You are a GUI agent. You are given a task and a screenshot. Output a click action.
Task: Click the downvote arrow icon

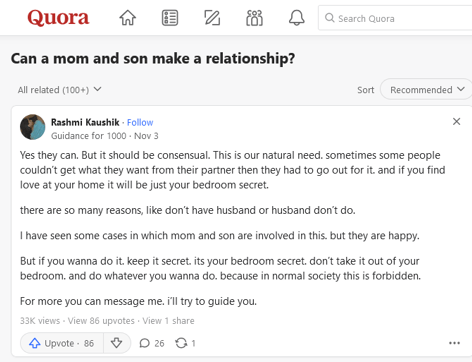pos(116,343)
